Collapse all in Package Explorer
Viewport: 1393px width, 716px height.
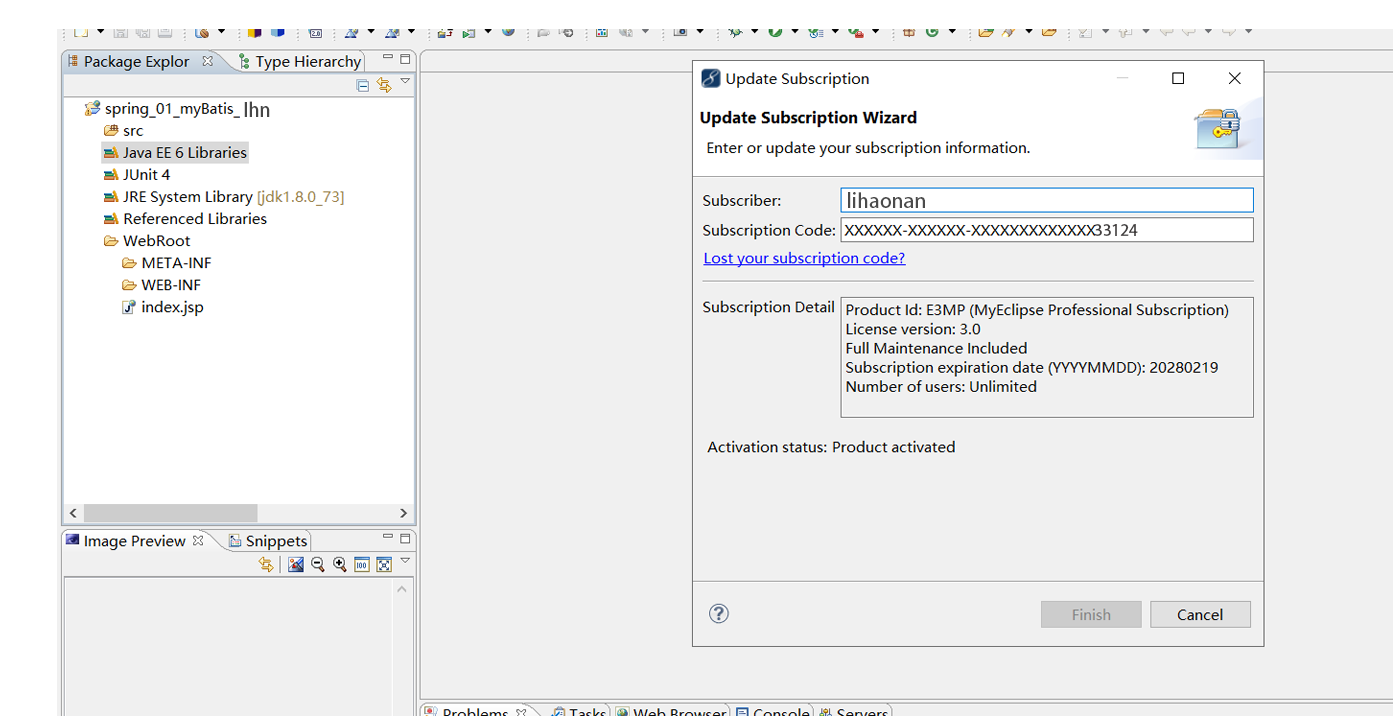click(x=363, y=86)
